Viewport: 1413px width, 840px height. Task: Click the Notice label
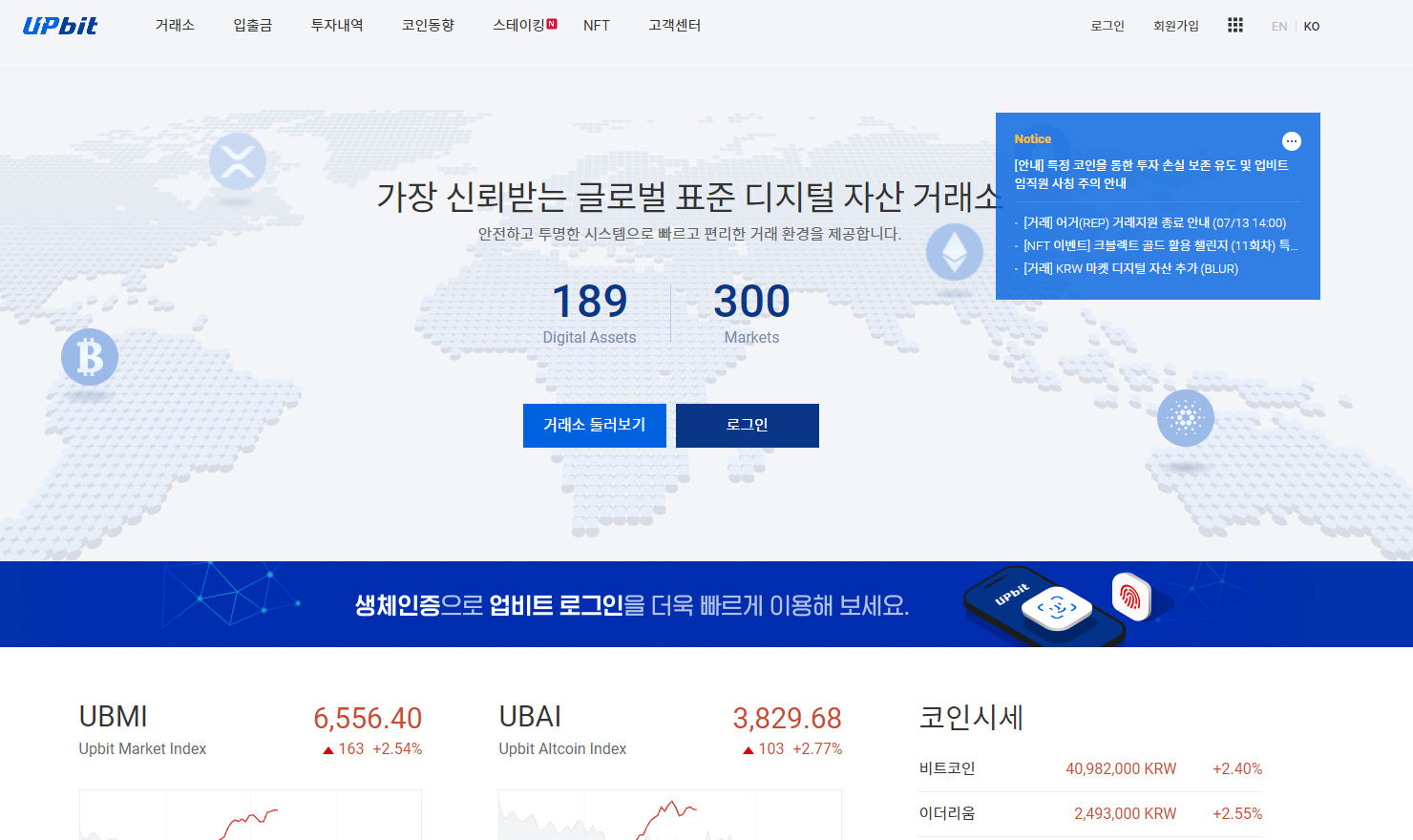pyautogui.click(x=1032, y=138)
